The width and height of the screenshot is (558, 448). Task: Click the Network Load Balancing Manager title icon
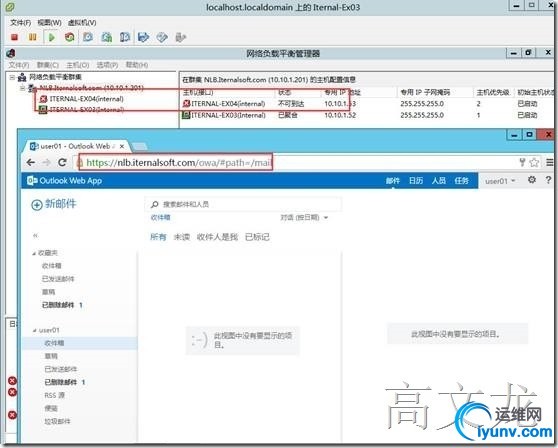[11, 53]
